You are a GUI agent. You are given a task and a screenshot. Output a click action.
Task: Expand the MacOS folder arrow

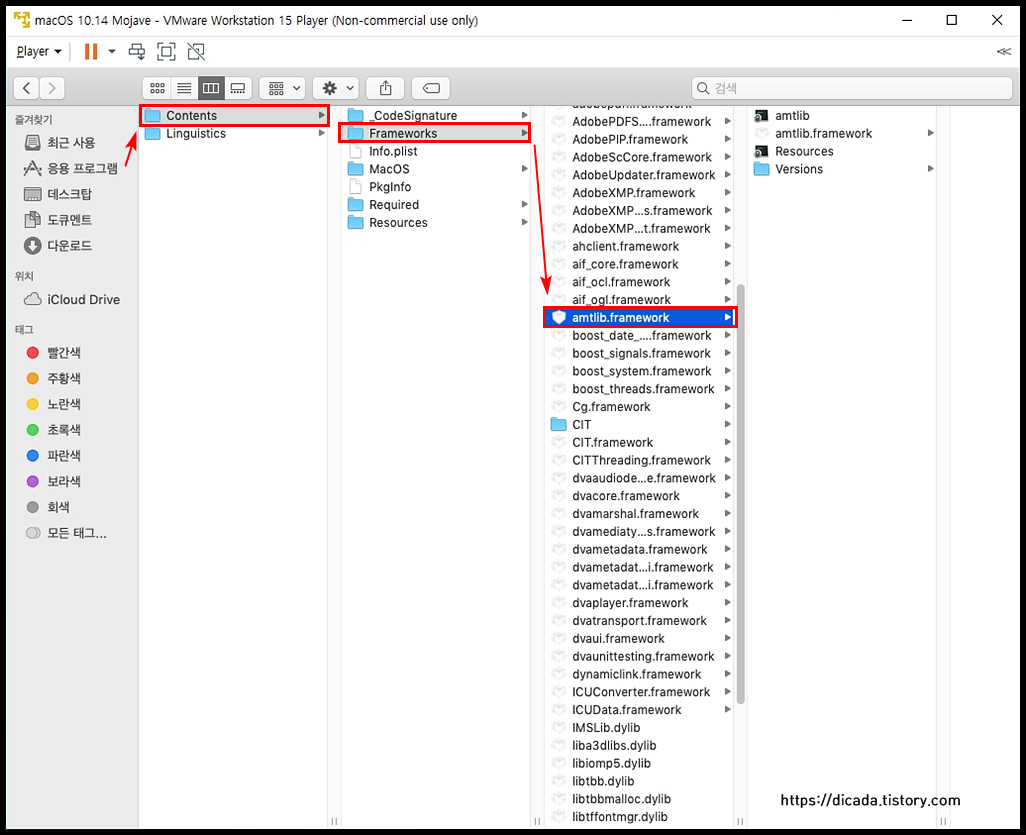point(524,169)
